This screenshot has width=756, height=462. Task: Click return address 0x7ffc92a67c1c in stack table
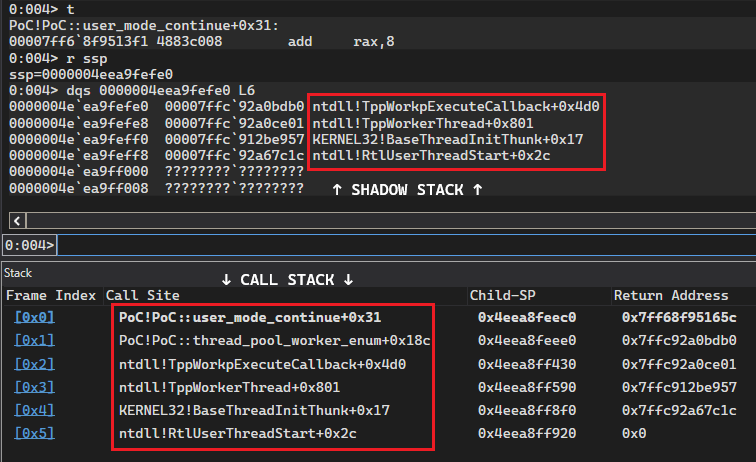pos(679,410)
